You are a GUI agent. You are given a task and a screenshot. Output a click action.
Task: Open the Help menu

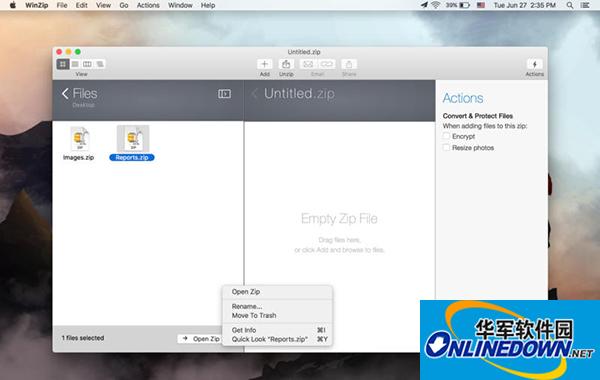pyautogui.click(x=208, y=5)
